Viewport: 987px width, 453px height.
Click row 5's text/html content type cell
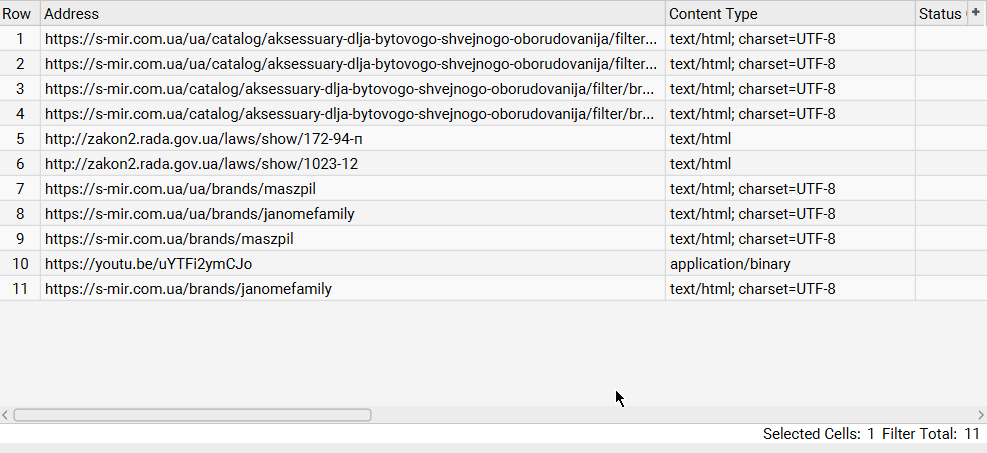[x=701, y=139]
